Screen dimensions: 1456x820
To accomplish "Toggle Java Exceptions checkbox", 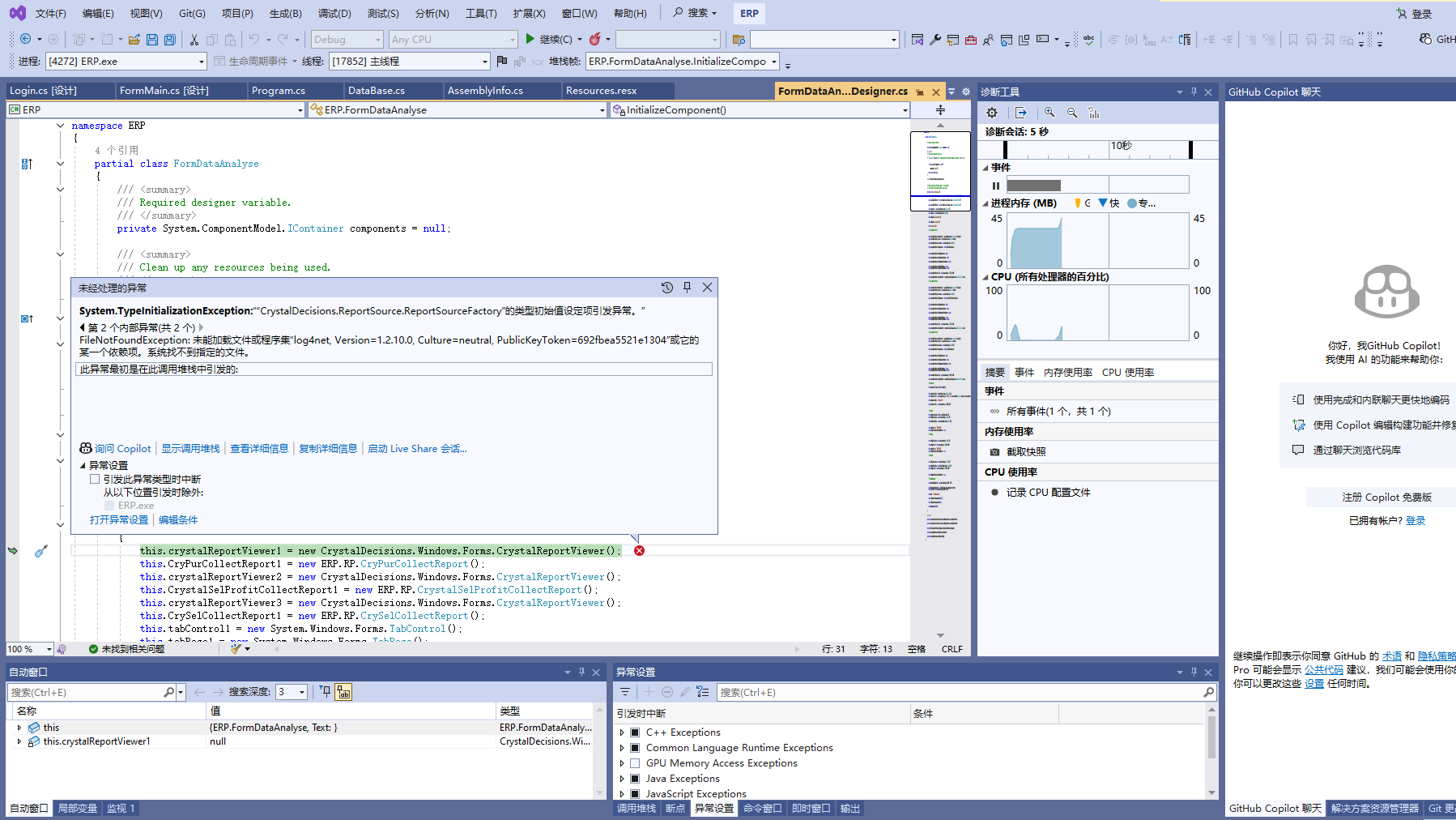I will click(x=635, y=779).
